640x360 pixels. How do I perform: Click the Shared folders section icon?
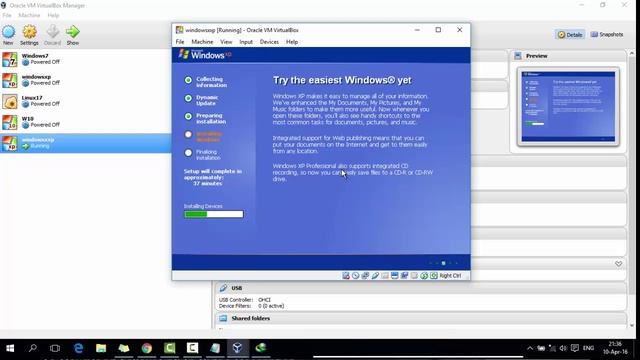tap(223, 318)
